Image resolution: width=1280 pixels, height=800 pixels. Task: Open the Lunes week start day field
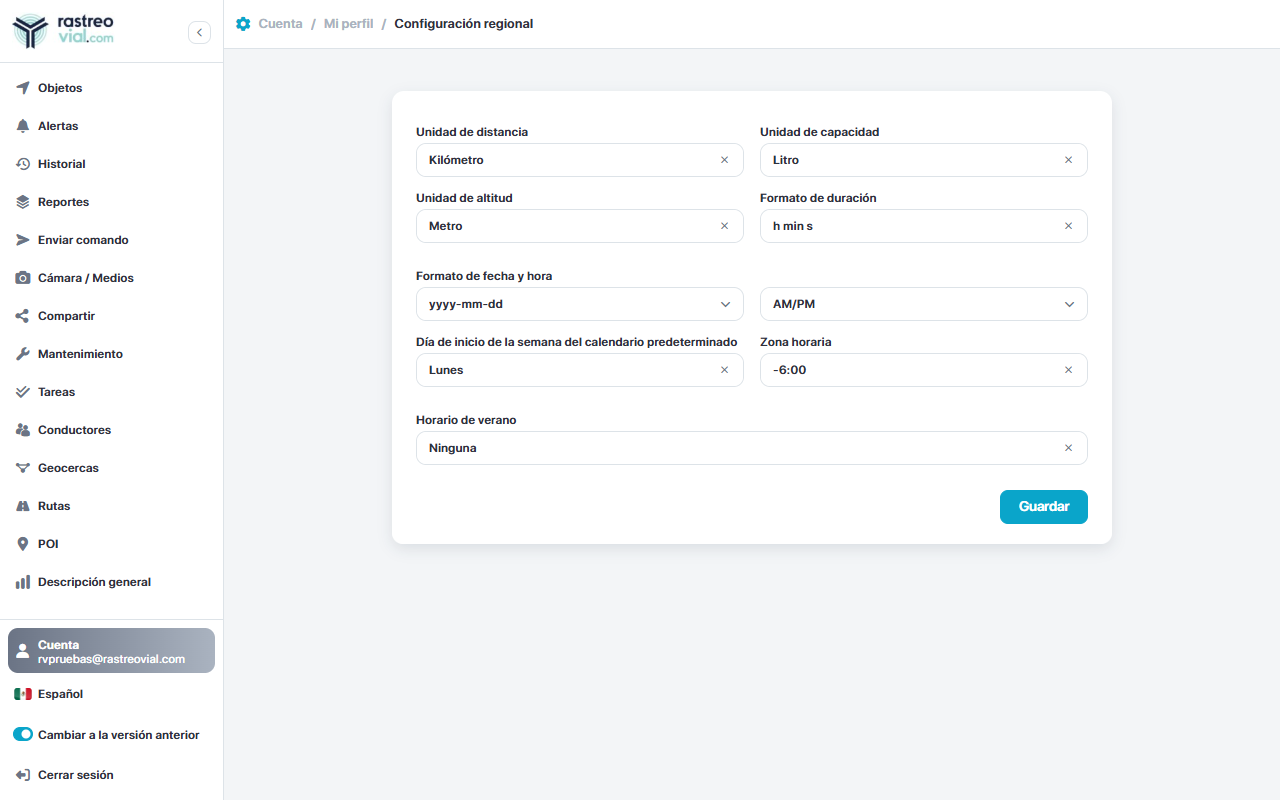tap(580, 370)
